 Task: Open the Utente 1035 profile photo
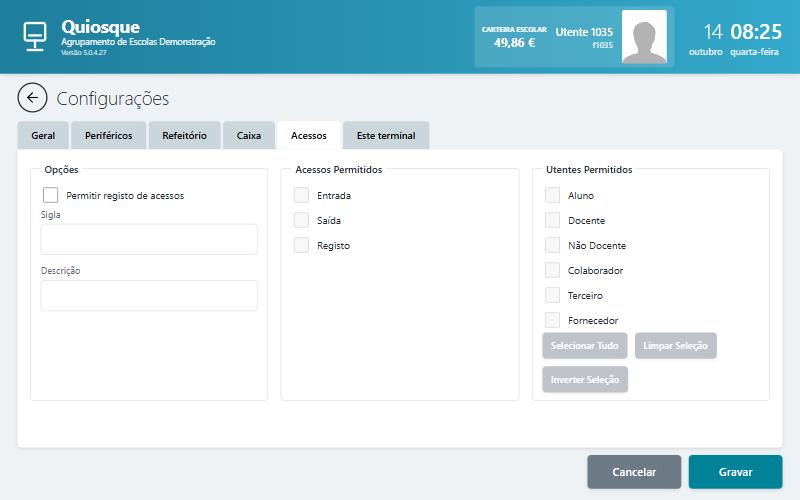coord(644,37)
